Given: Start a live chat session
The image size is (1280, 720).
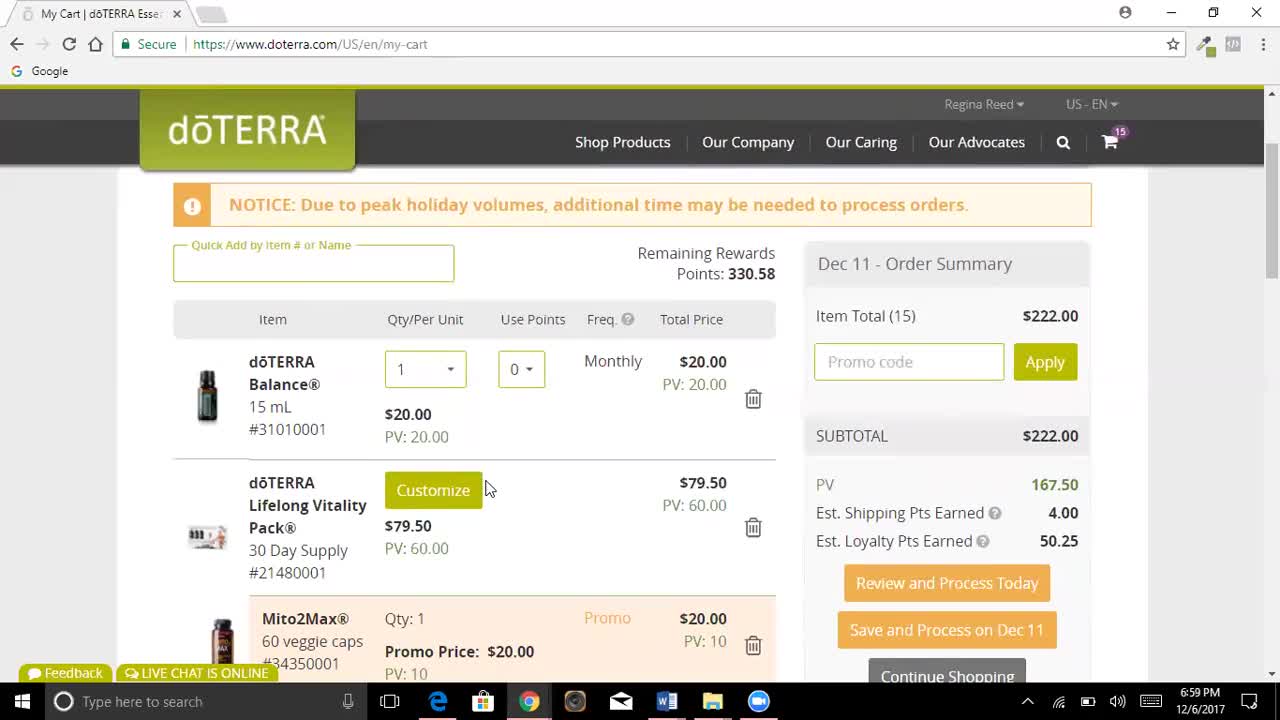Looking at the screenshot, I should tap(196, 673).
